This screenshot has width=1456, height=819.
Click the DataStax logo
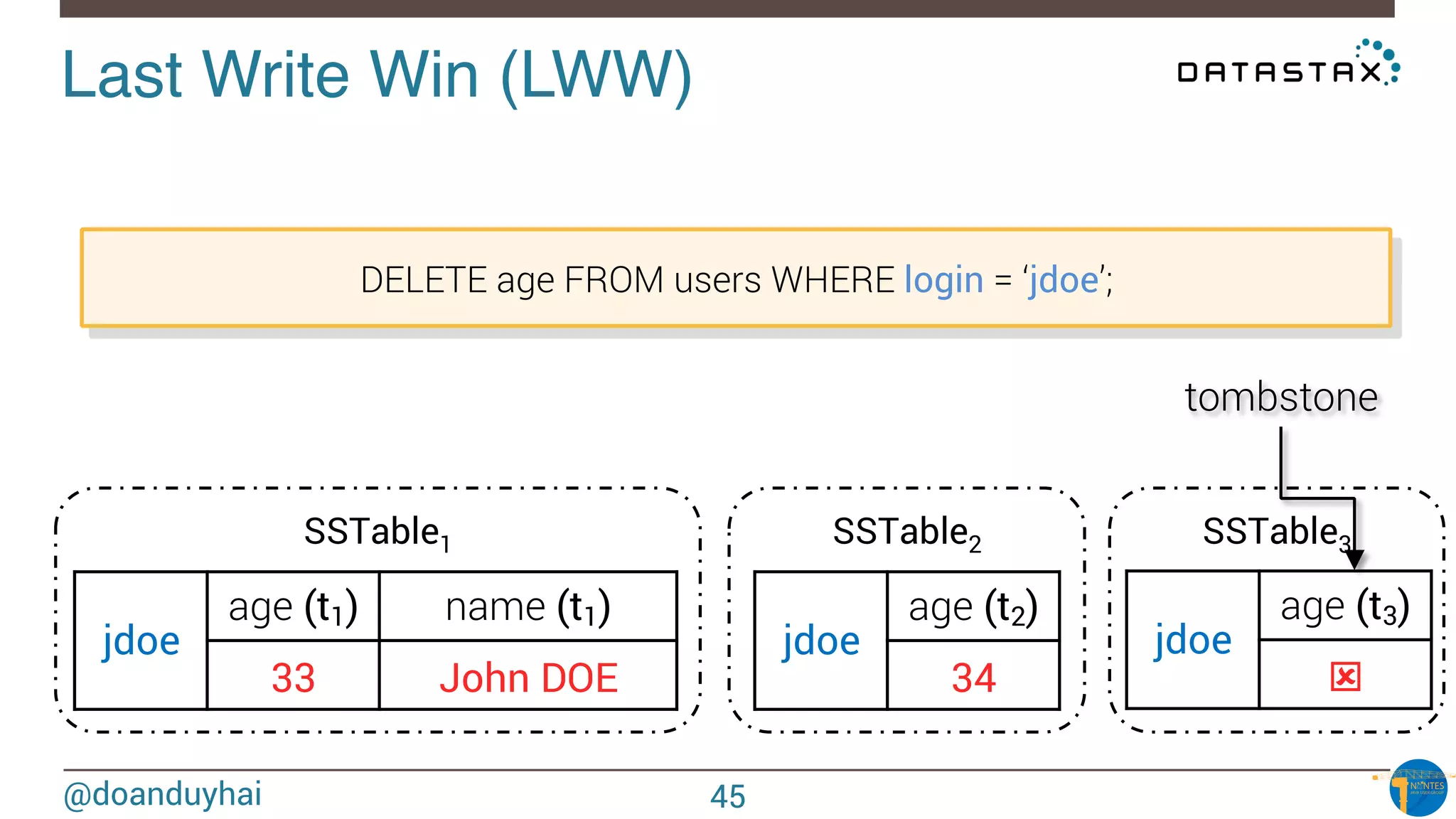click(1288, 64)
